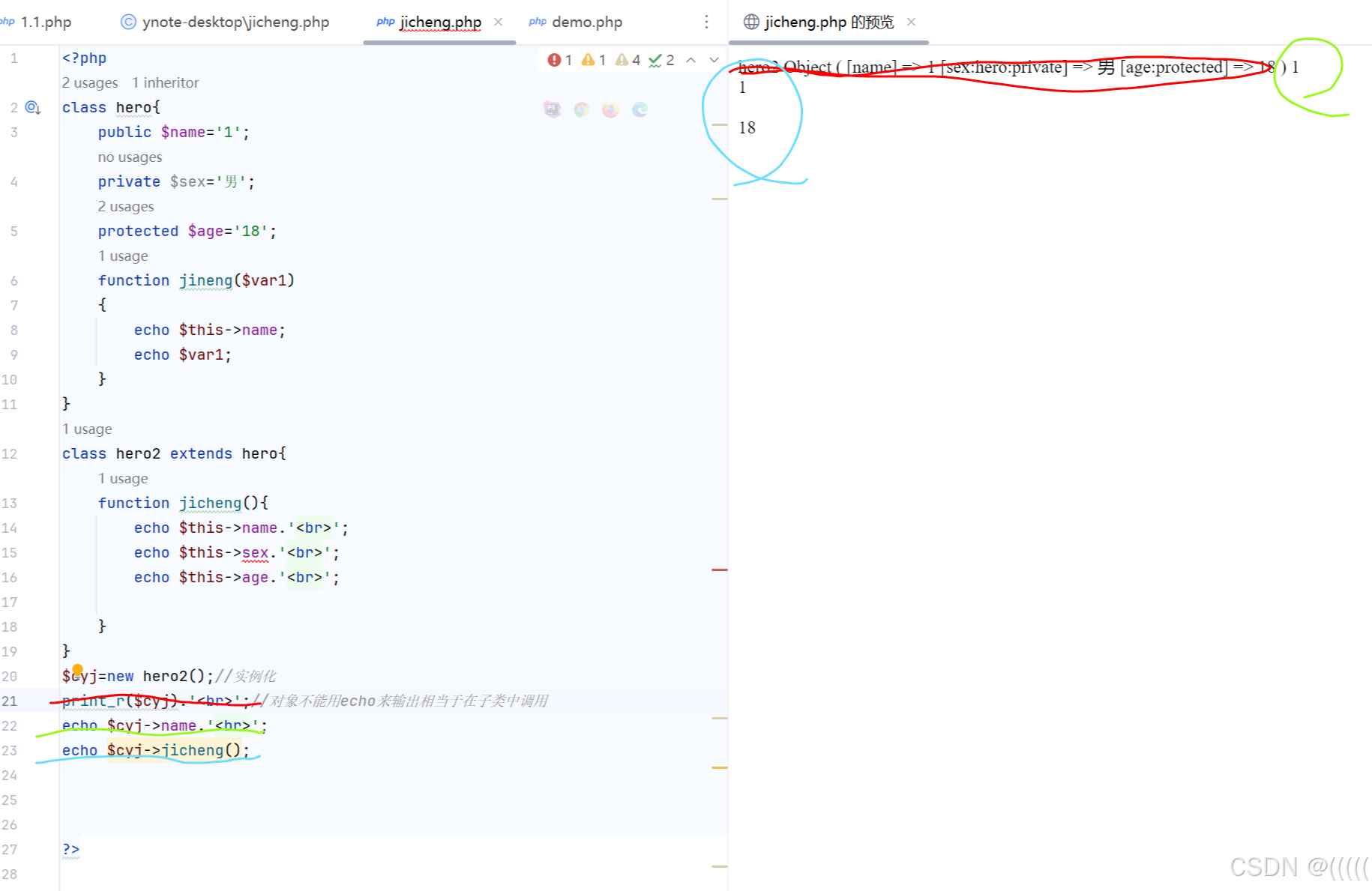
Task: Navigate to previous problem with up chevron
Action: point(690,60)
